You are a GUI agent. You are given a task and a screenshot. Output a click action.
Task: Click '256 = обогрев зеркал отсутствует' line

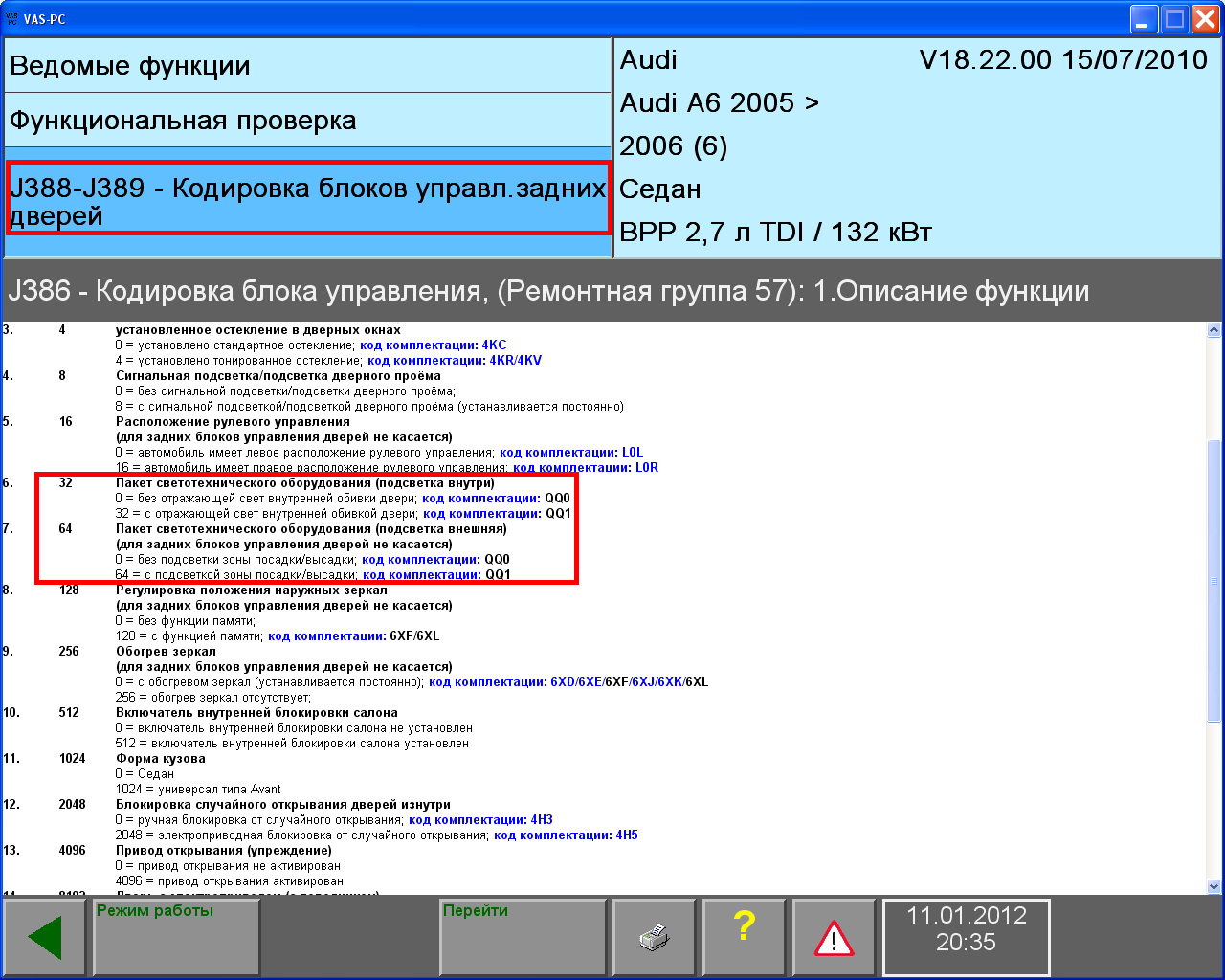[x=213, y=698]
